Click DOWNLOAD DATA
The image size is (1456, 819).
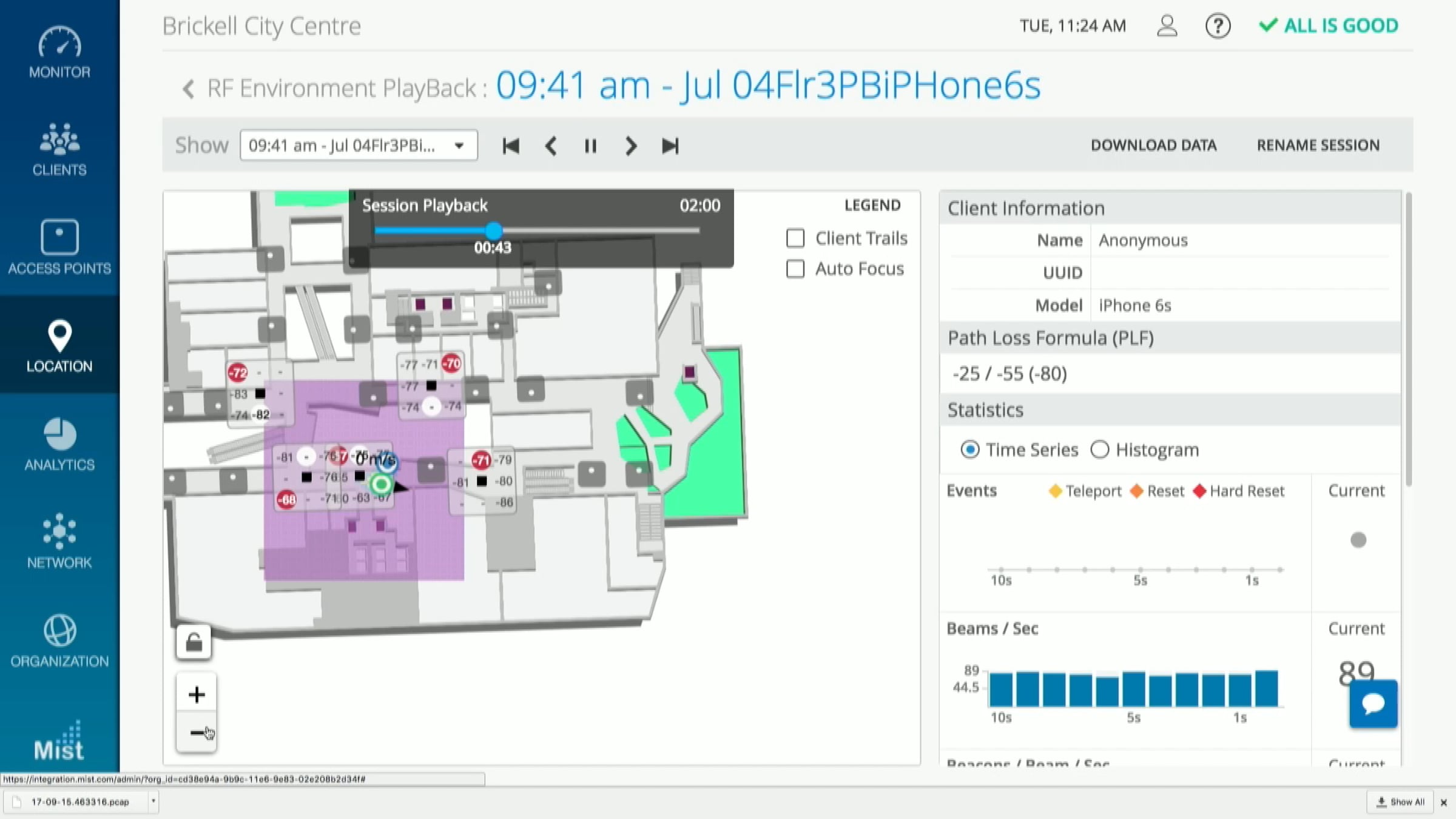1153,146
